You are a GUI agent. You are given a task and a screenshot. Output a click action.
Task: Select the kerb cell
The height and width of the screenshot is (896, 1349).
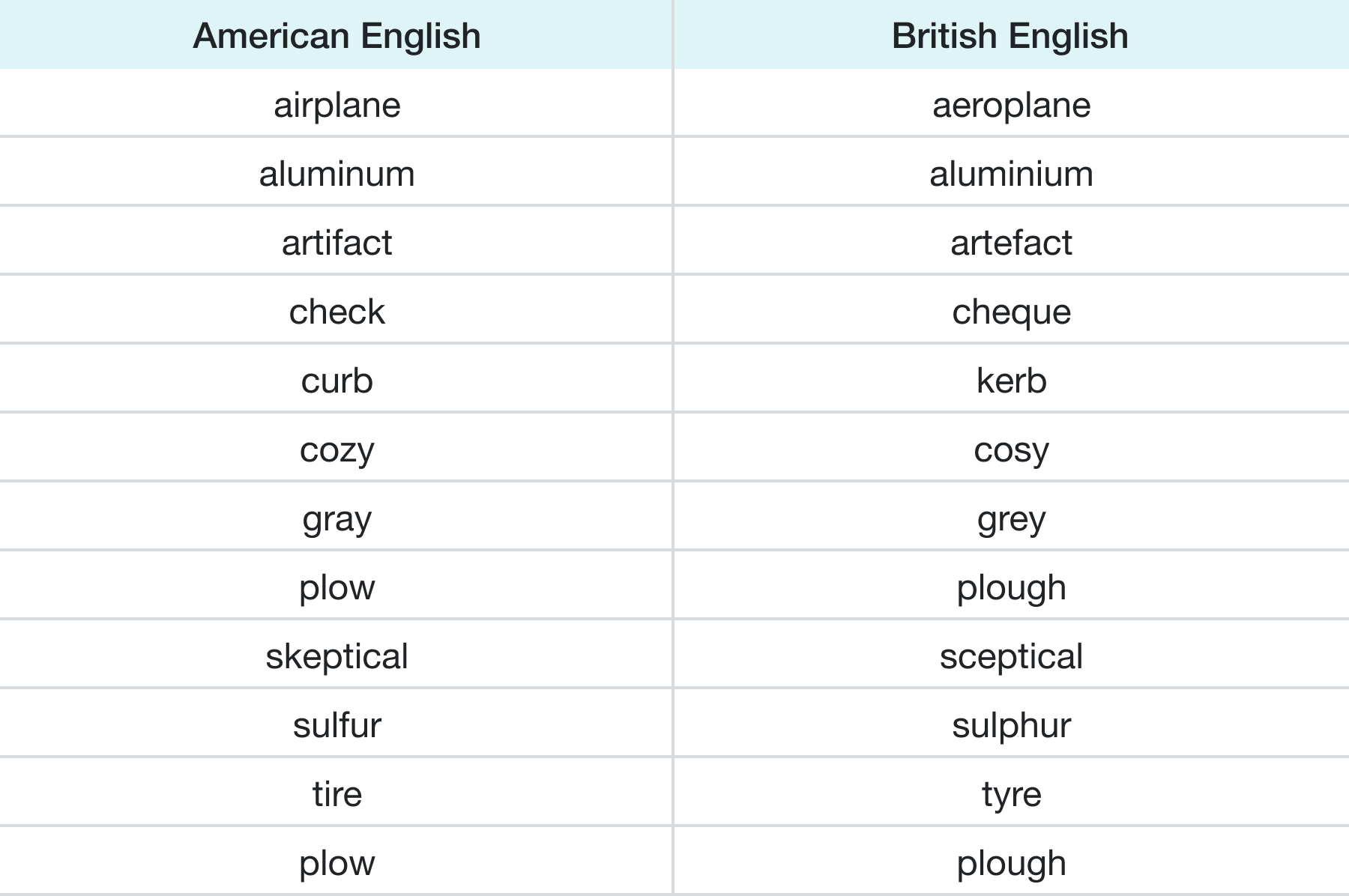(x=1011, y=381)
